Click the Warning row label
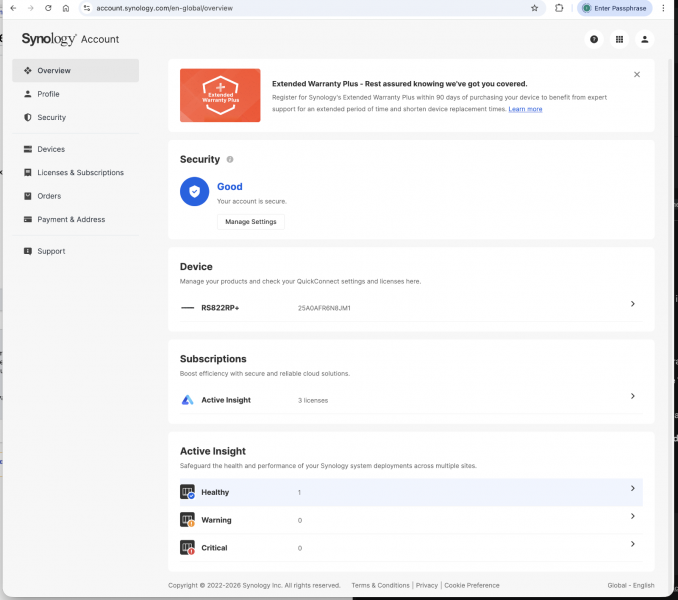678x600 pixels. tap(216, 520)
